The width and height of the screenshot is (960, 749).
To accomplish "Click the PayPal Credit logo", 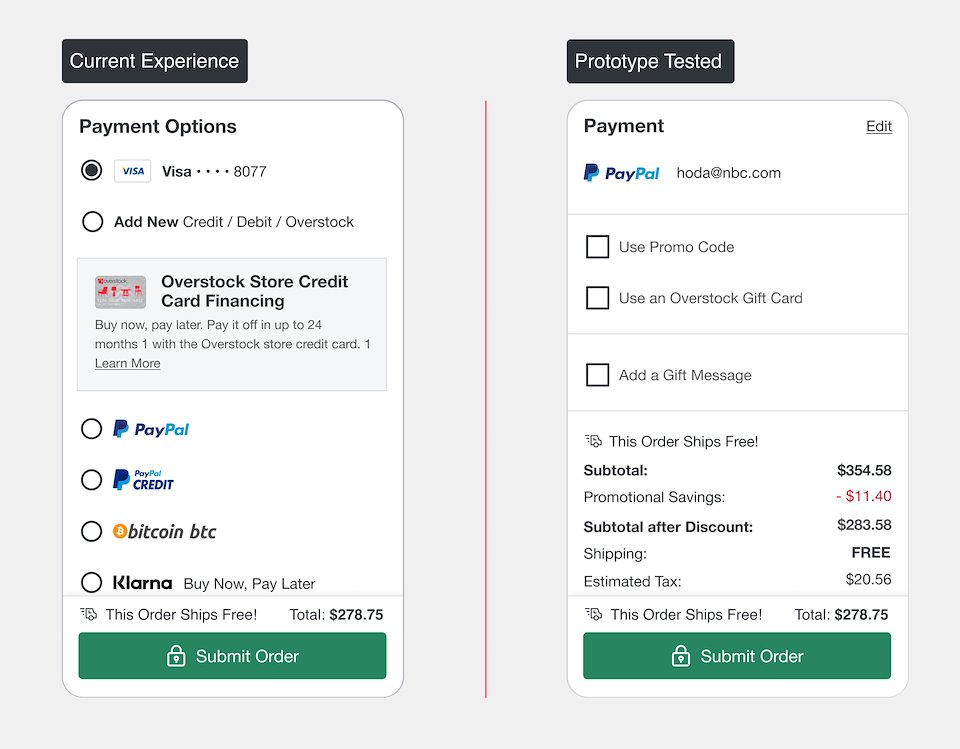I will click(x=143, y=480).
